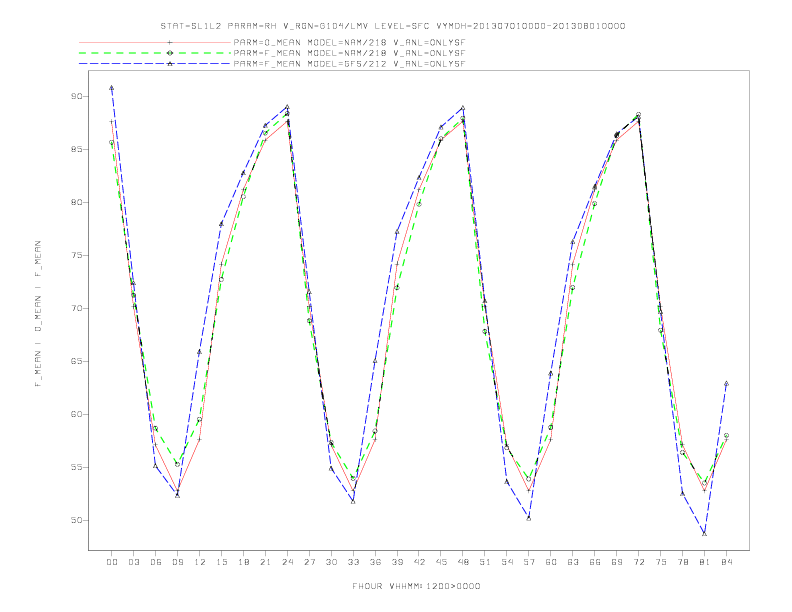The image size is (792, 612).
Task: Click x-axis tick label 36
Action: [x=375, y=562]
